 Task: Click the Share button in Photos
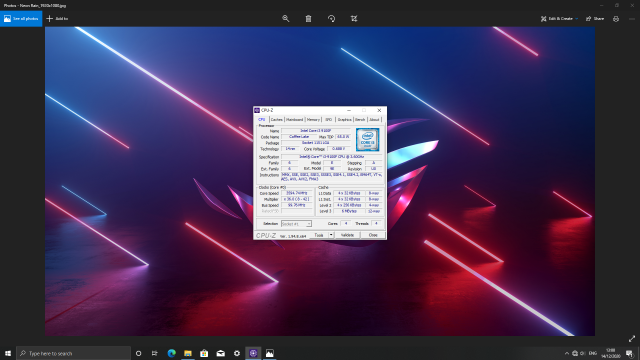coord(595,19)
